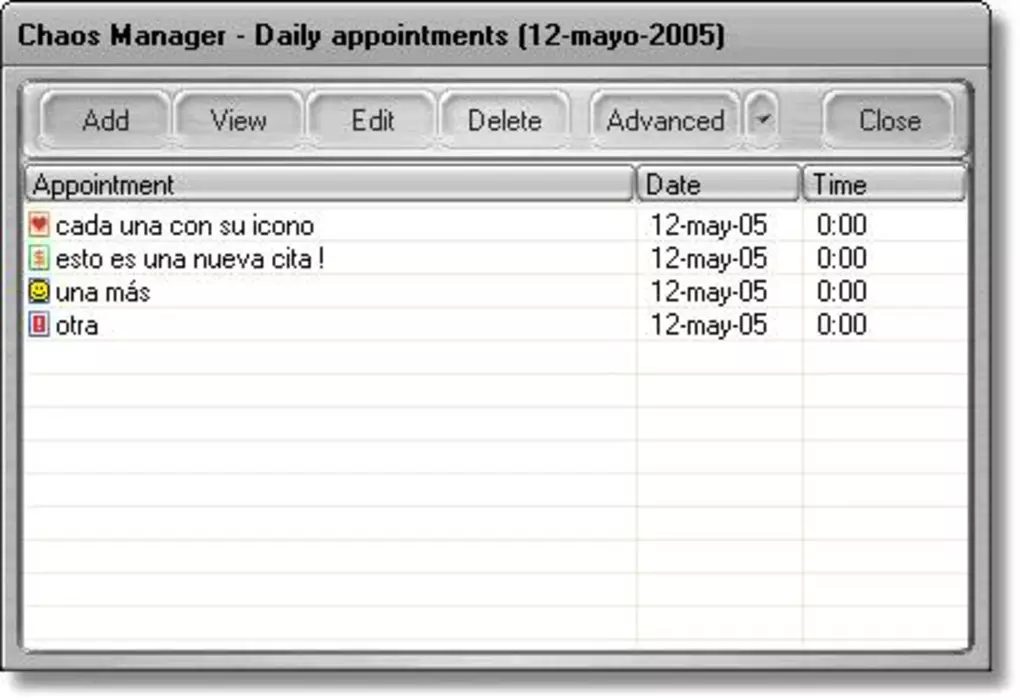Click the smiley icon beside 'una más'
The height and width of the screenshot is (700, 1020).
[38, 292]
